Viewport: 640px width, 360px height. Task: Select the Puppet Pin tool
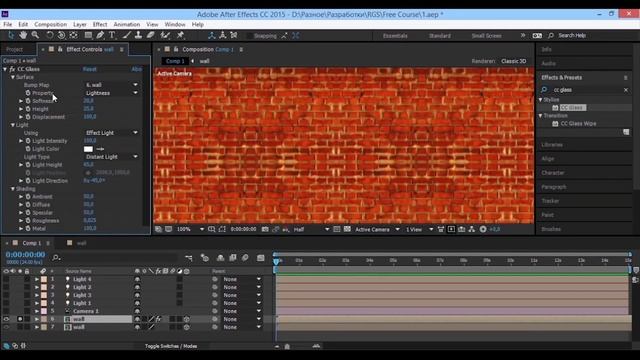(x=180, y=36)
